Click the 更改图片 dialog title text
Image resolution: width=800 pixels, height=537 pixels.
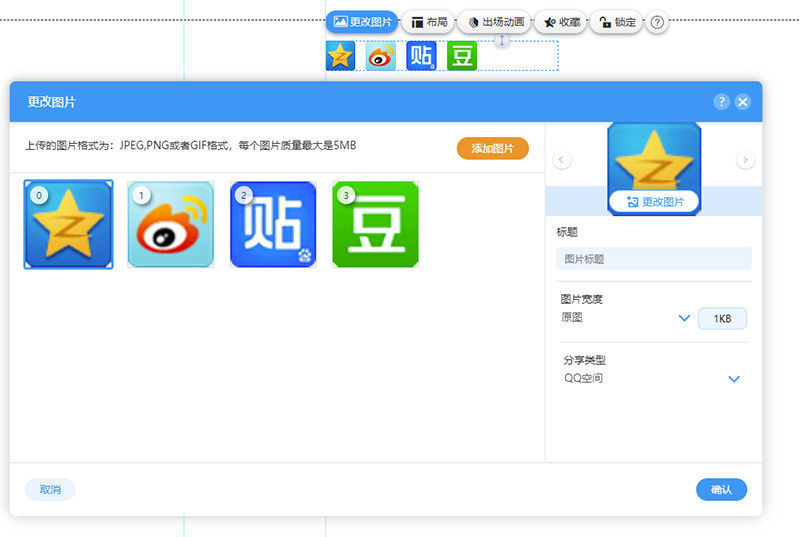point(52,102)
